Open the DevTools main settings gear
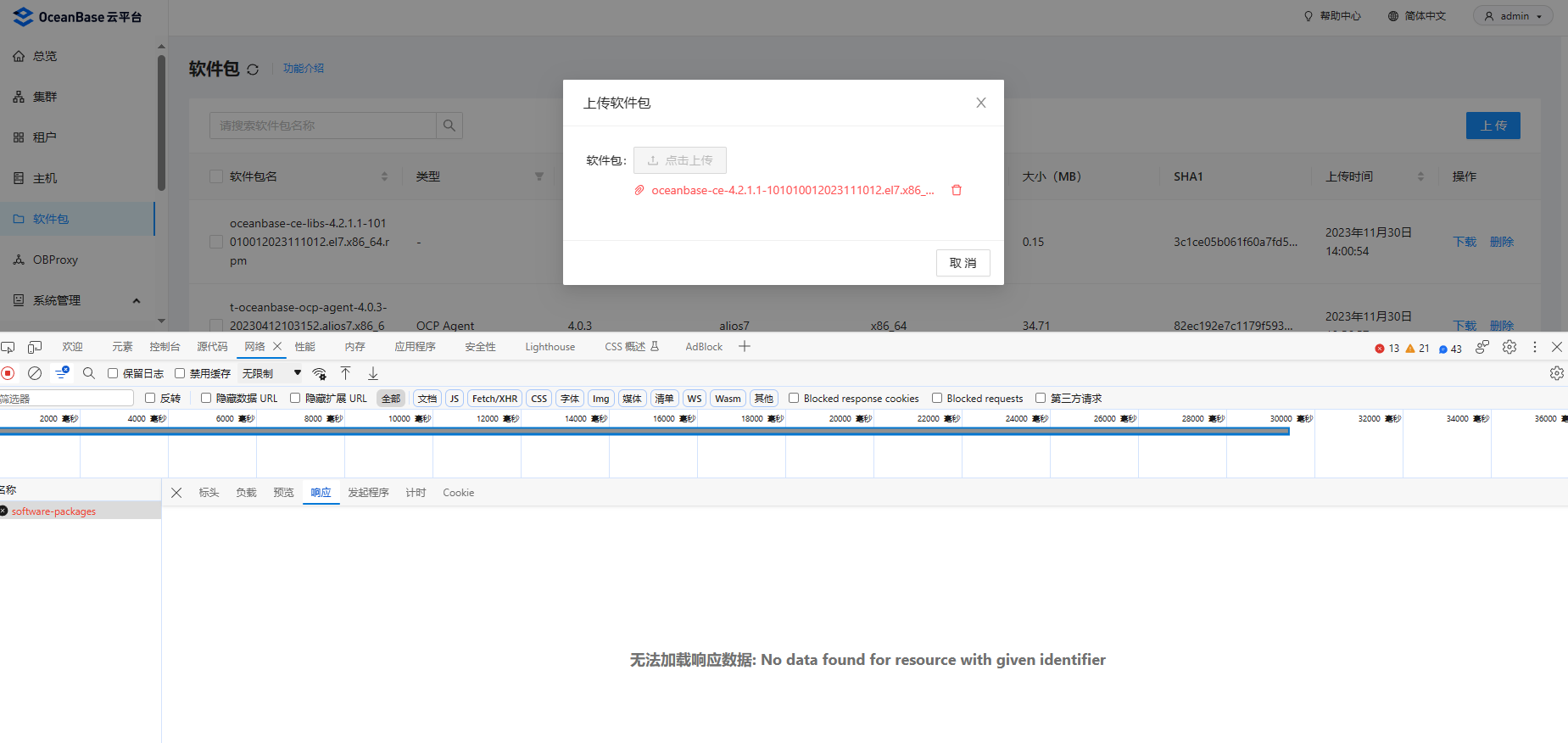Image resolution: width=1568 pixels, height=743 pixels. tap(1509, 347)
